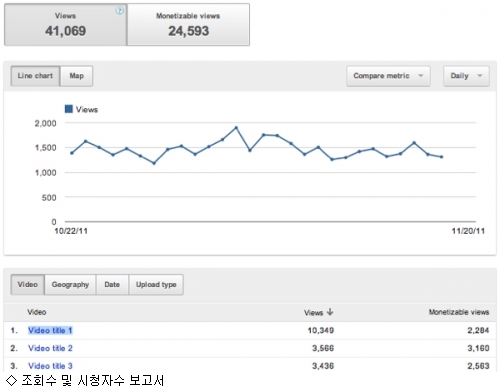
Task: Click the 1,000 y-axis label
Action: click(46, 173)
